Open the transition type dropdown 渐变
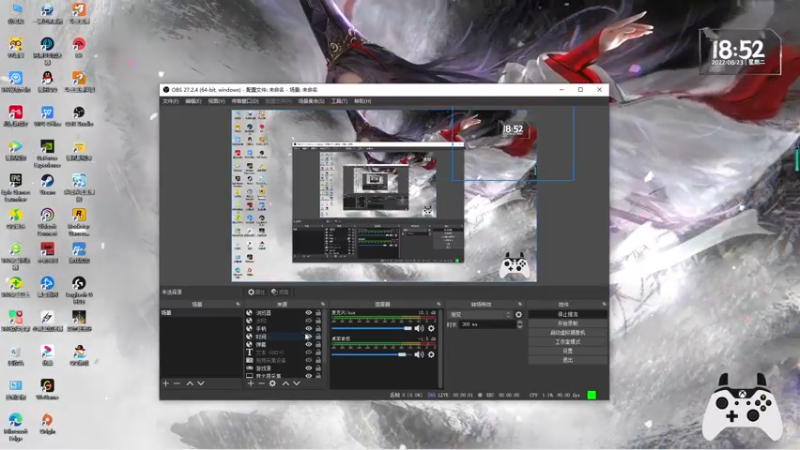This screenshot has height=450, width=800. pyautogui.click(x=480, y=315)
